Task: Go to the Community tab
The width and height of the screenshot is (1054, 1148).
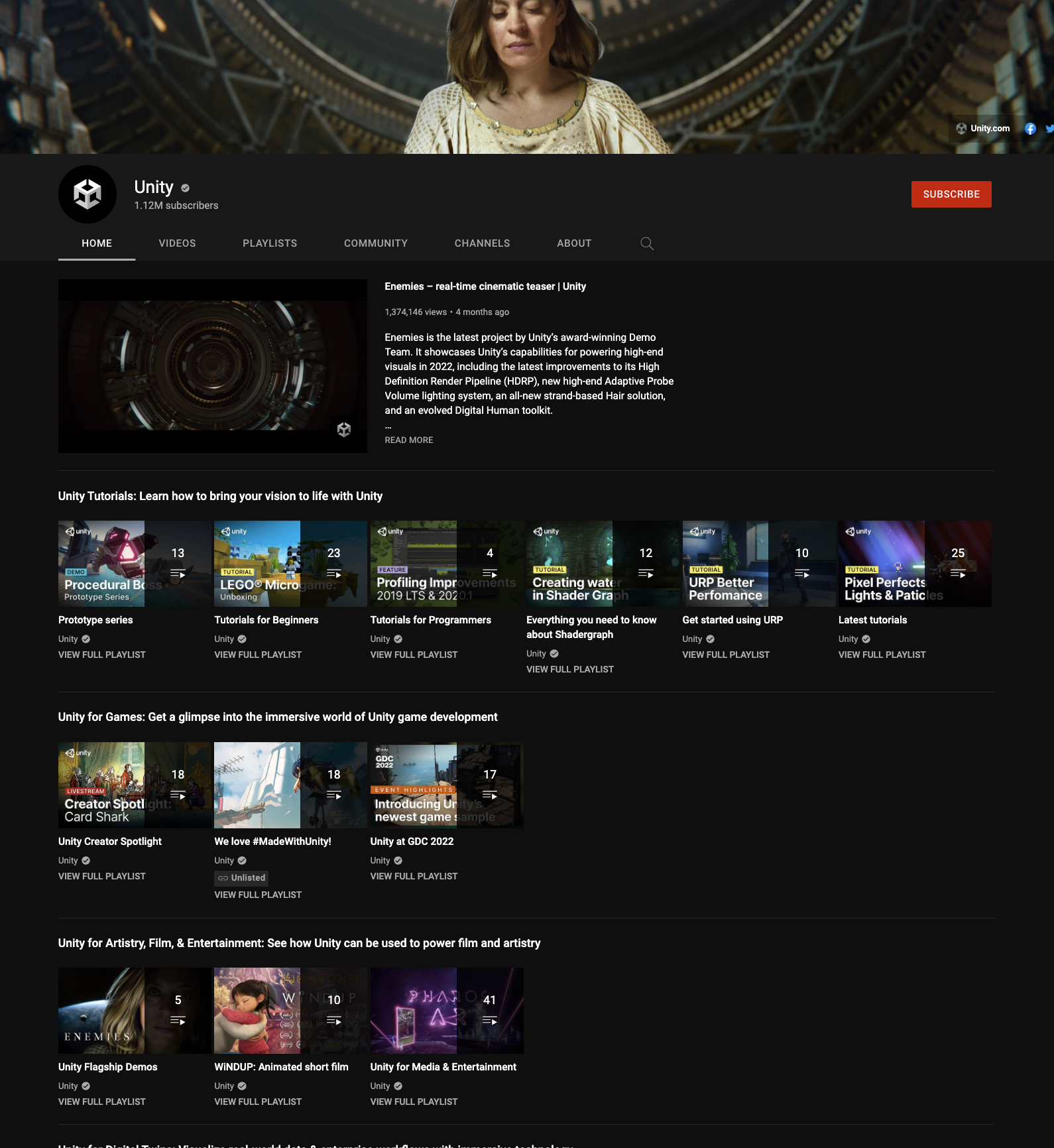Action: tap(376, 243)
